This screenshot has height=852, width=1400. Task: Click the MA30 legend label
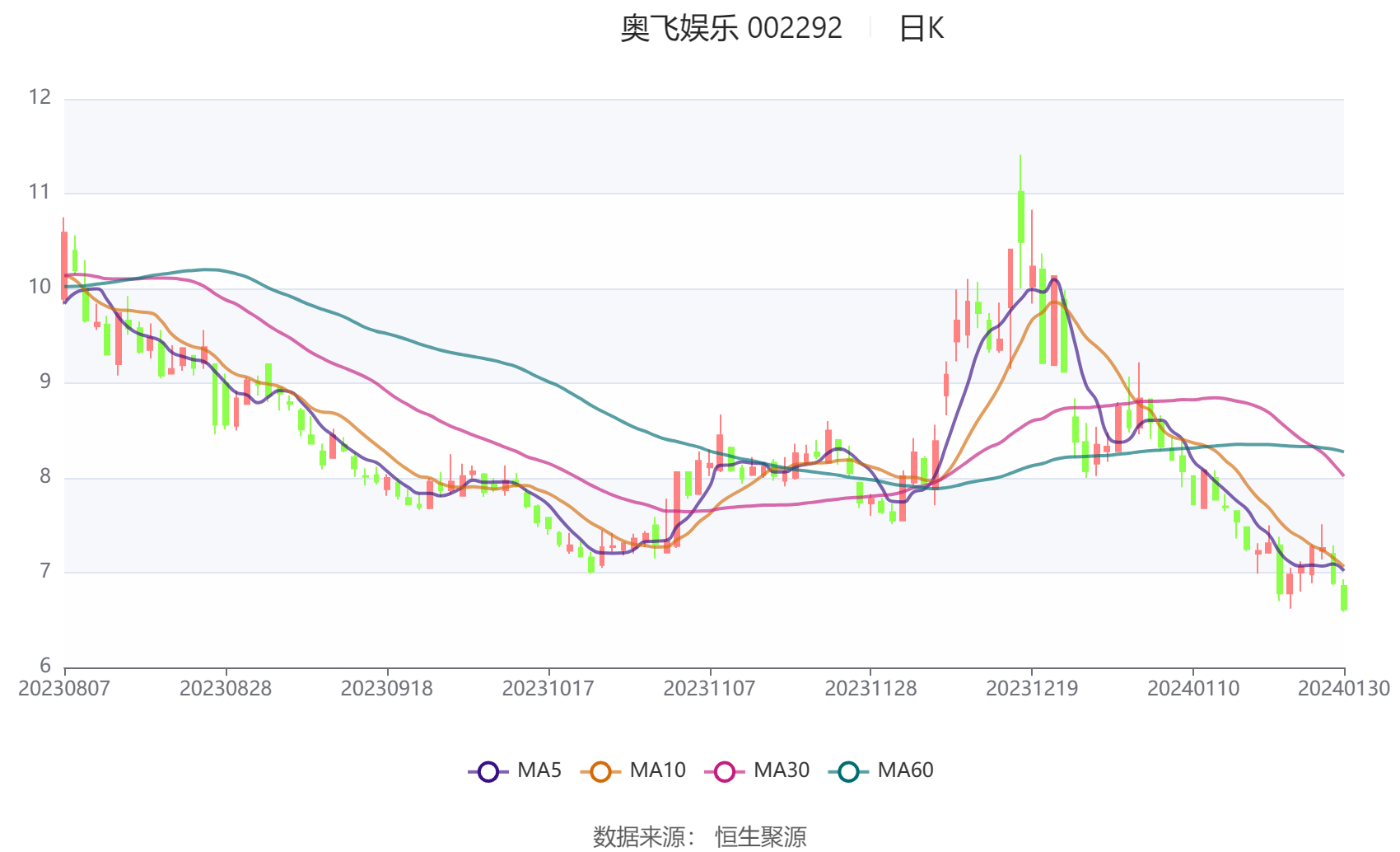pos(782,770)
